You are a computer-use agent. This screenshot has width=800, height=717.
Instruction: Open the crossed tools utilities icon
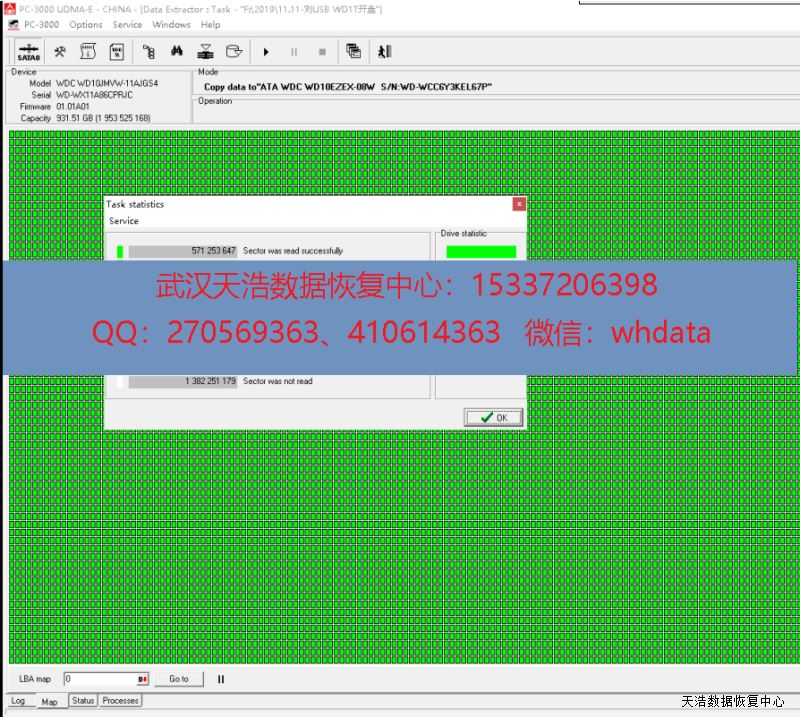pyautogui.click(x=60, y=52)
